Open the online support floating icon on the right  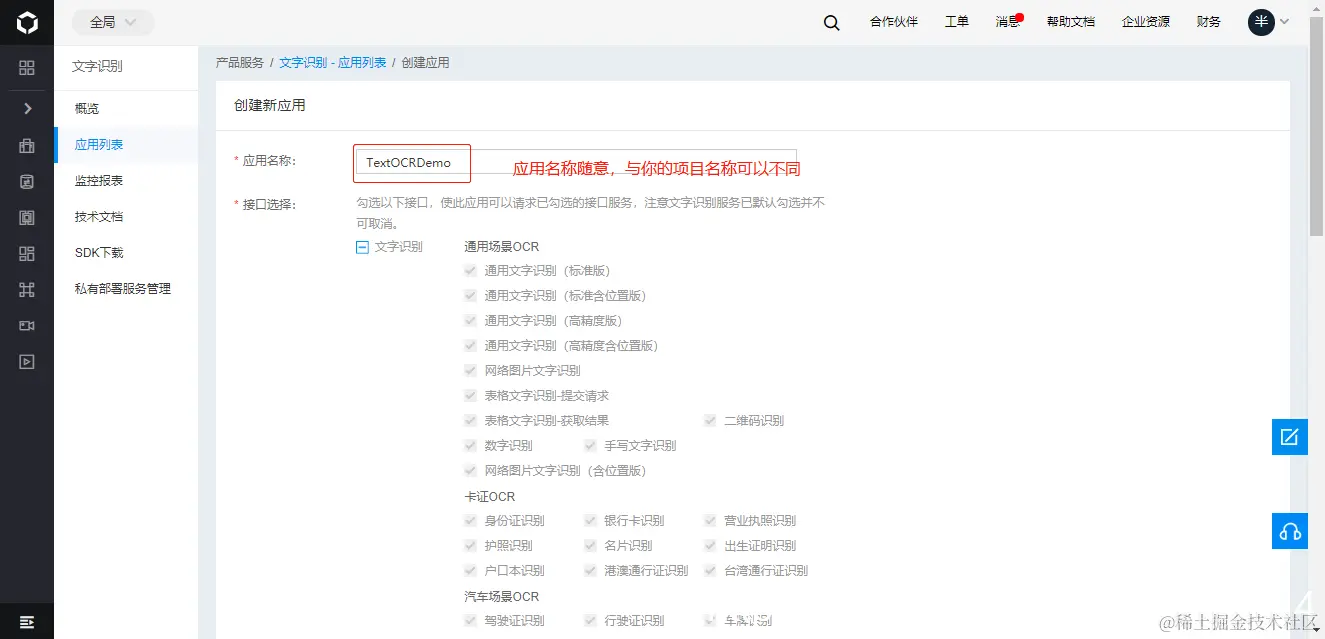(x=1289, y=531)
